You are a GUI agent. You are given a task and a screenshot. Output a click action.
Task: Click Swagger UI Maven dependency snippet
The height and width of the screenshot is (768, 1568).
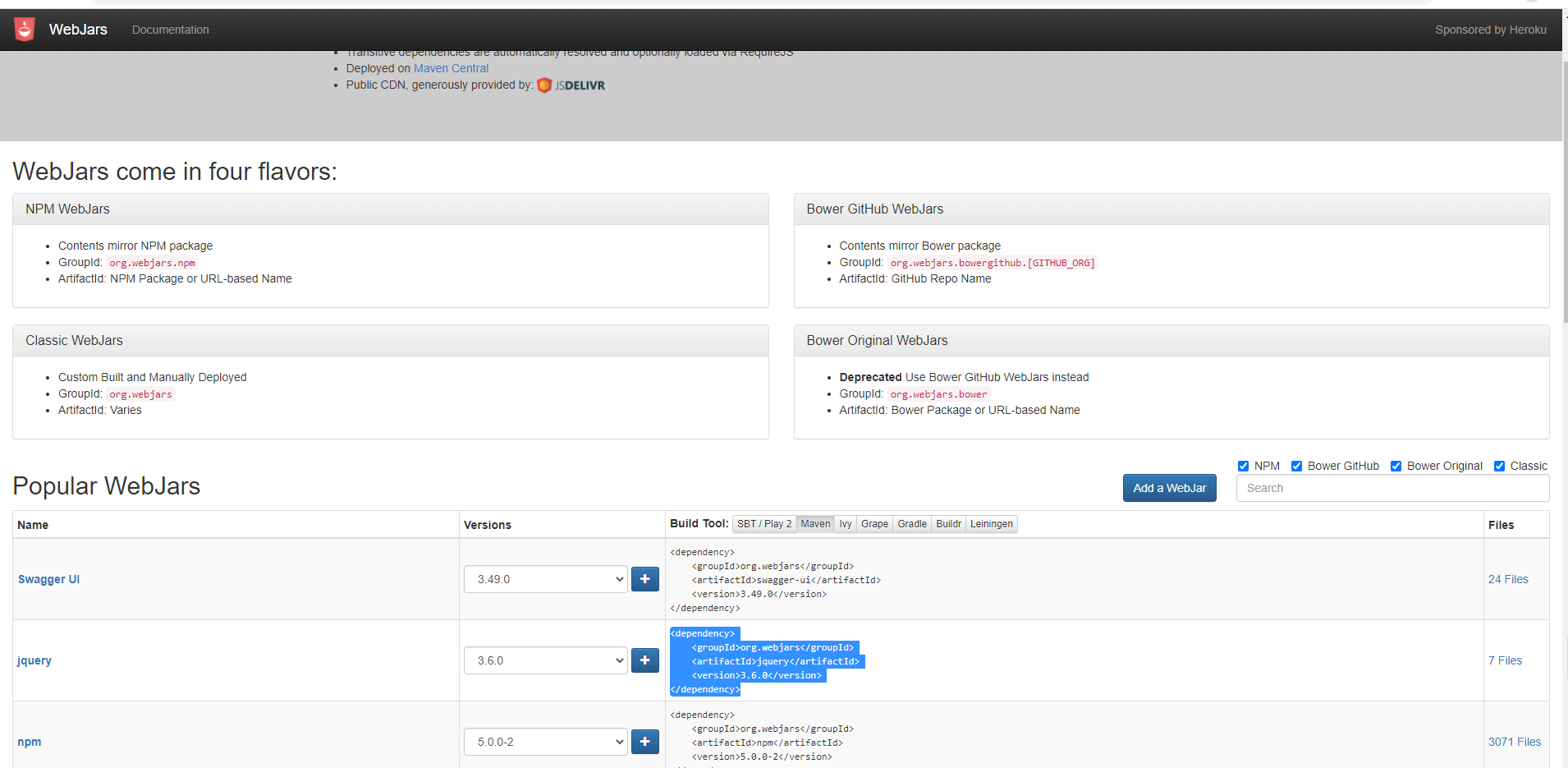click(x=775, y=580)
